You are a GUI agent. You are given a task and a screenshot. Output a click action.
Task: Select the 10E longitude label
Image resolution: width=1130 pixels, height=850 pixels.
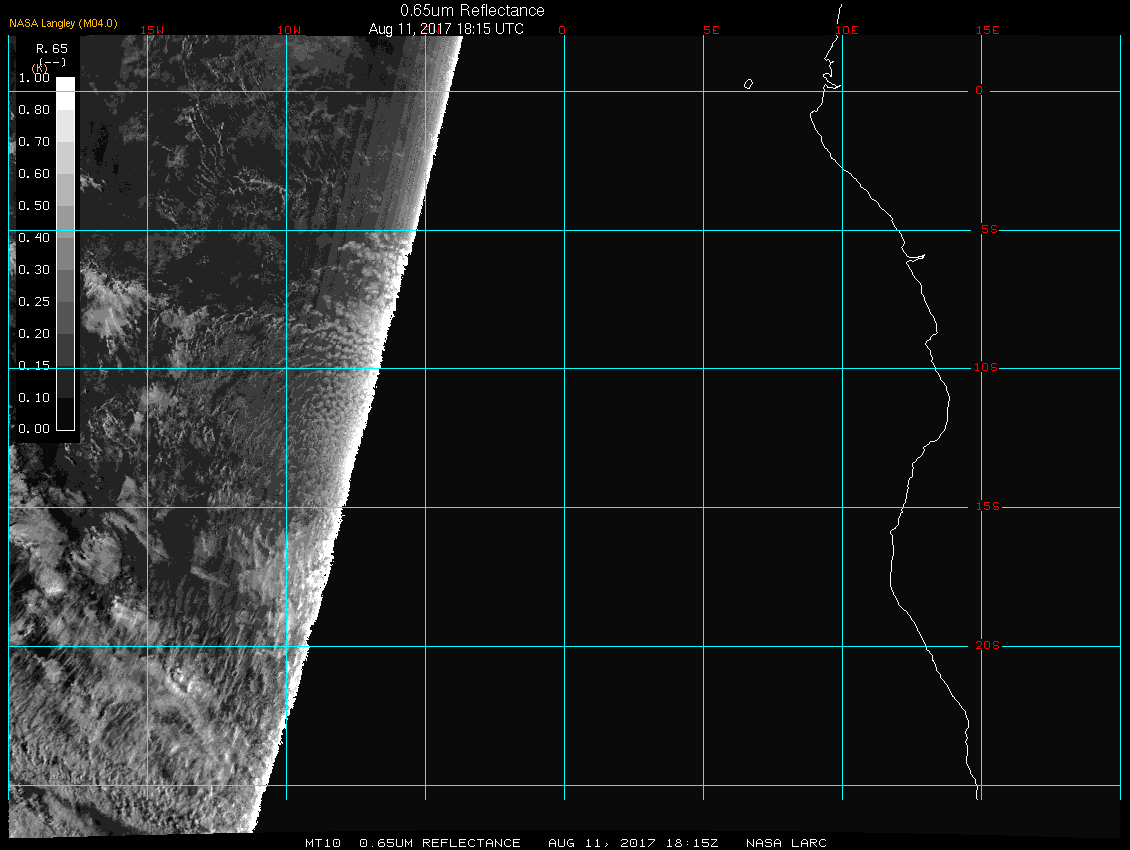(x=847, y=30)
